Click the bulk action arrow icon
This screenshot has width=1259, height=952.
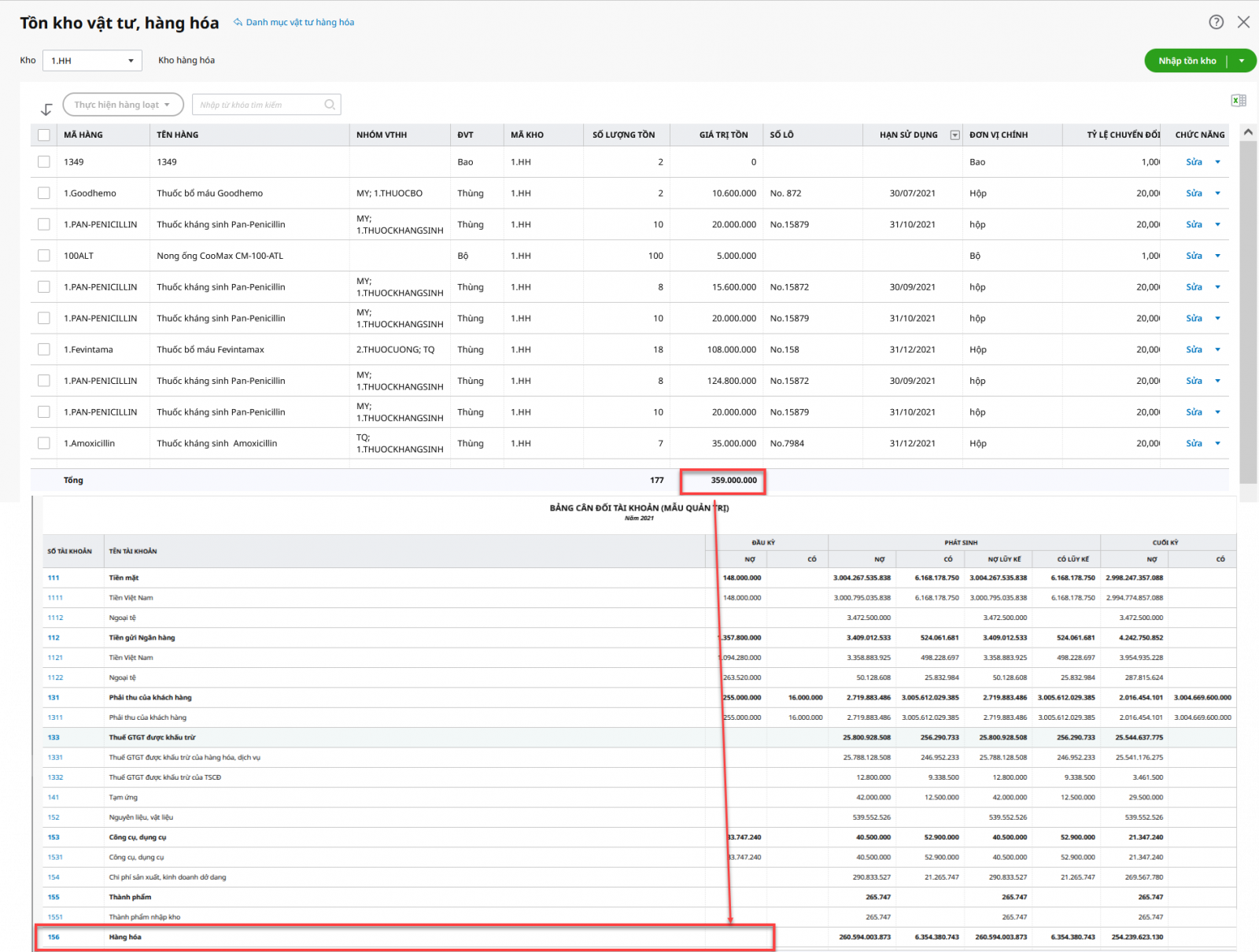(x=46, y=109)
